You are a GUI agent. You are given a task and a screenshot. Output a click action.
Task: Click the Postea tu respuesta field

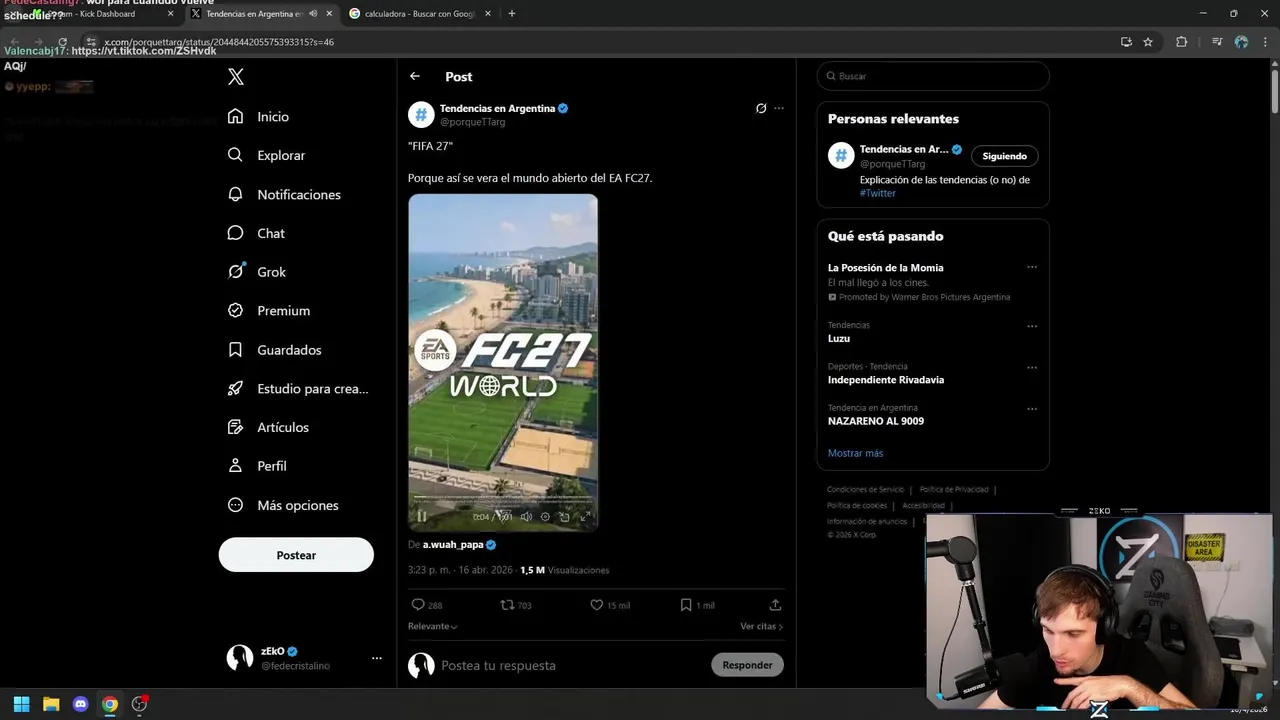570,665
